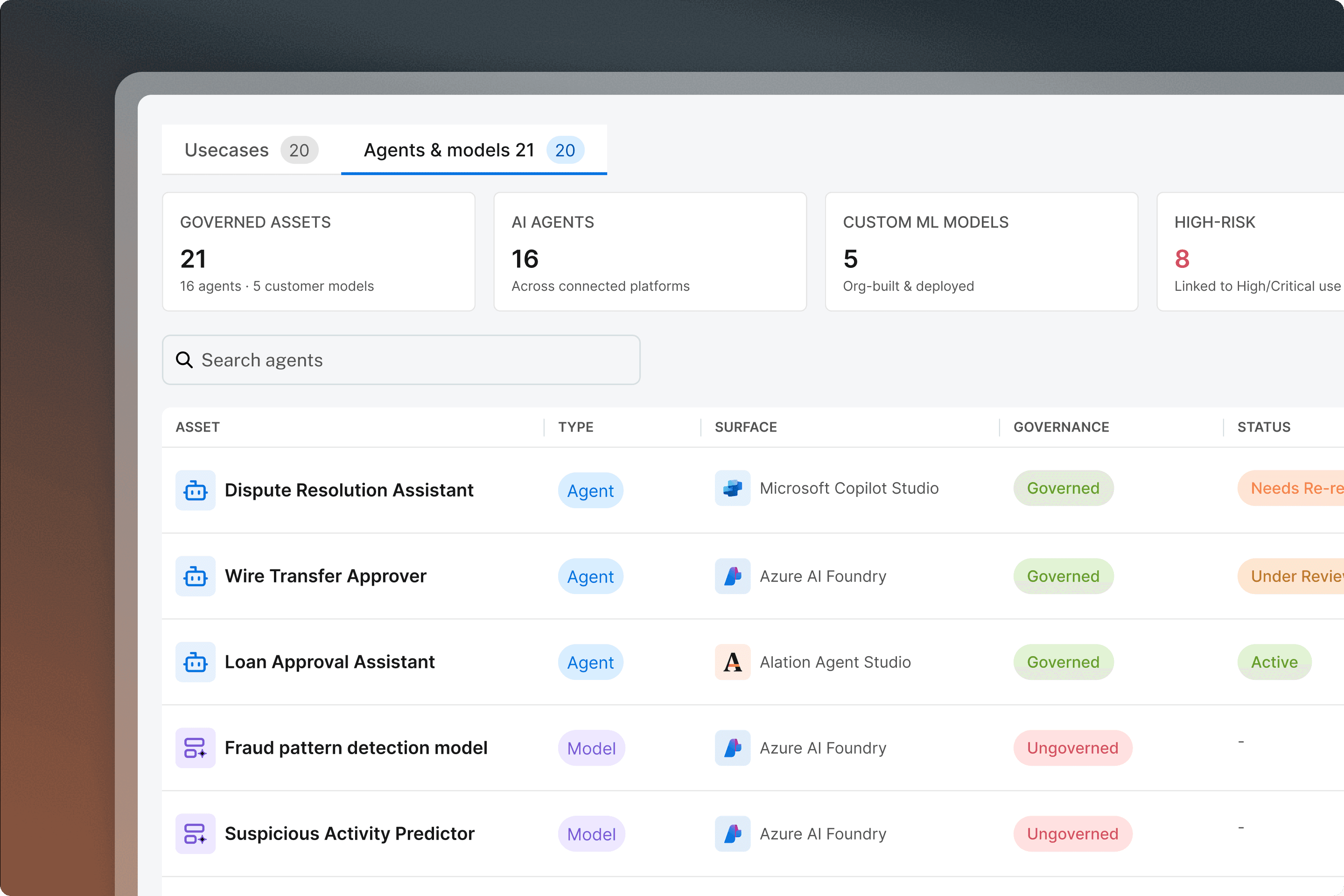Sort by the TYPE column header

[x=576, y=427]
